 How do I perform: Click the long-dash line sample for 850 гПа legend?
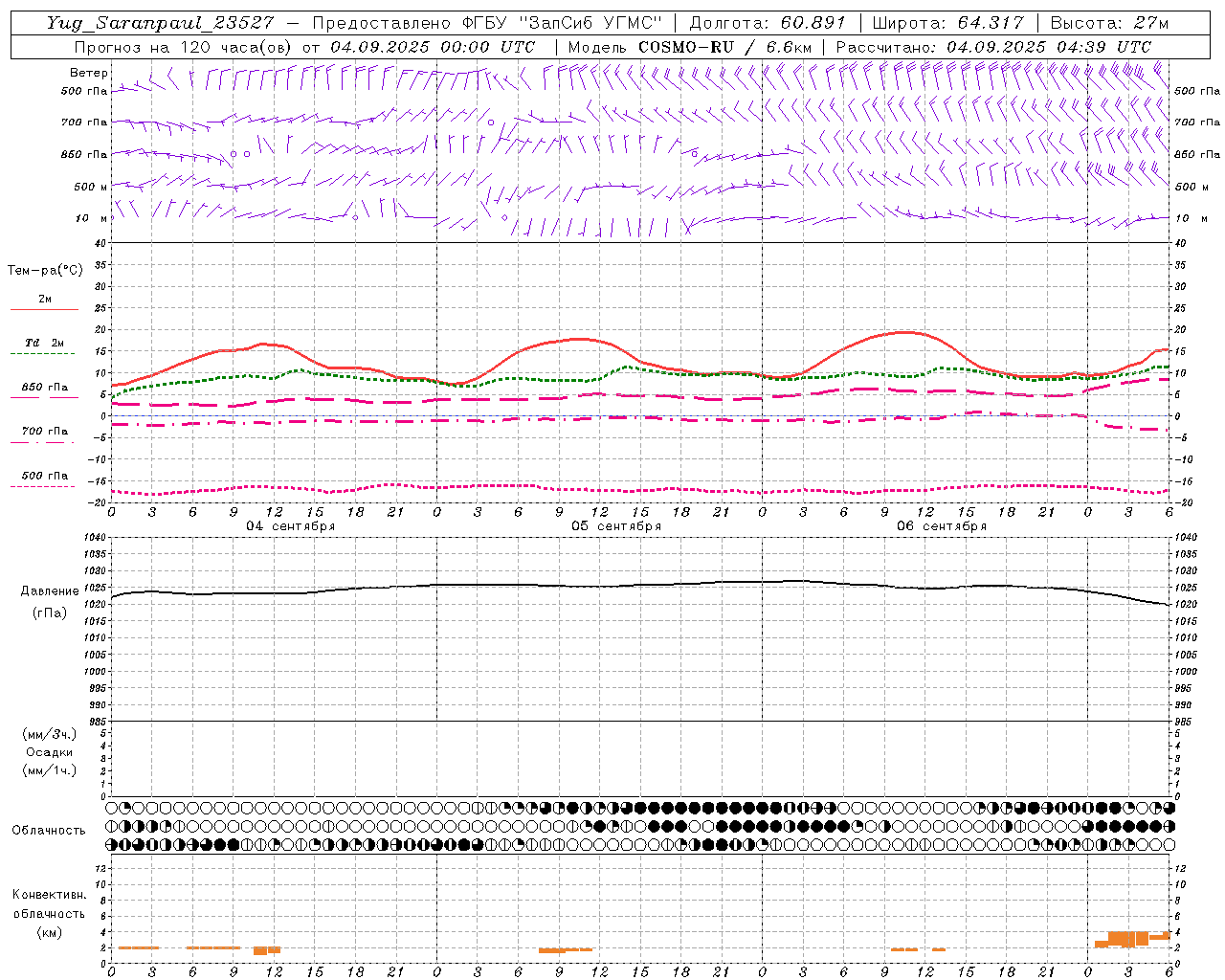click(44, 398)
